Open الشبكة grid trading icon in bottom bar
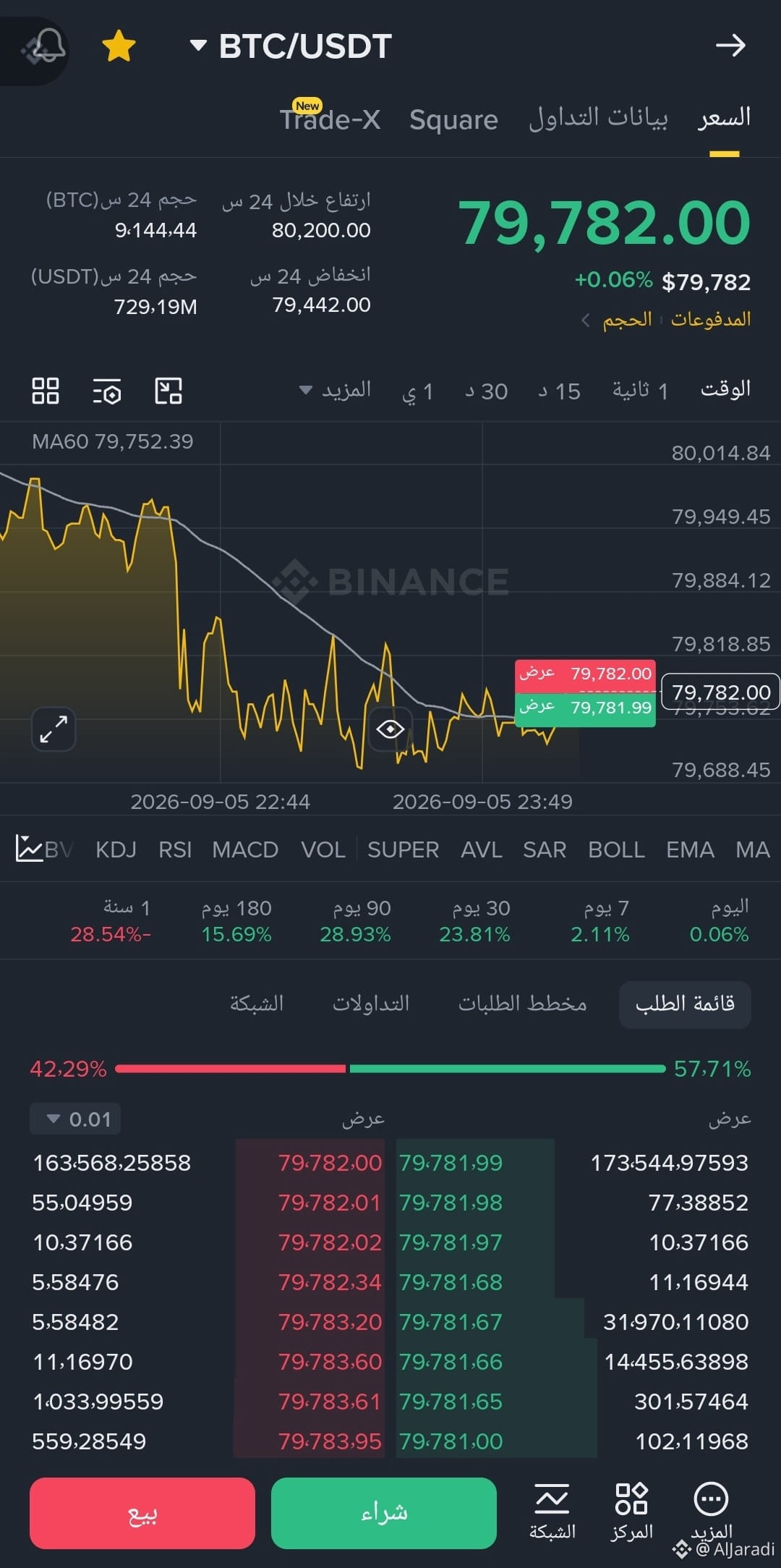This screenshot has height=1568, width=781. 552,1512
